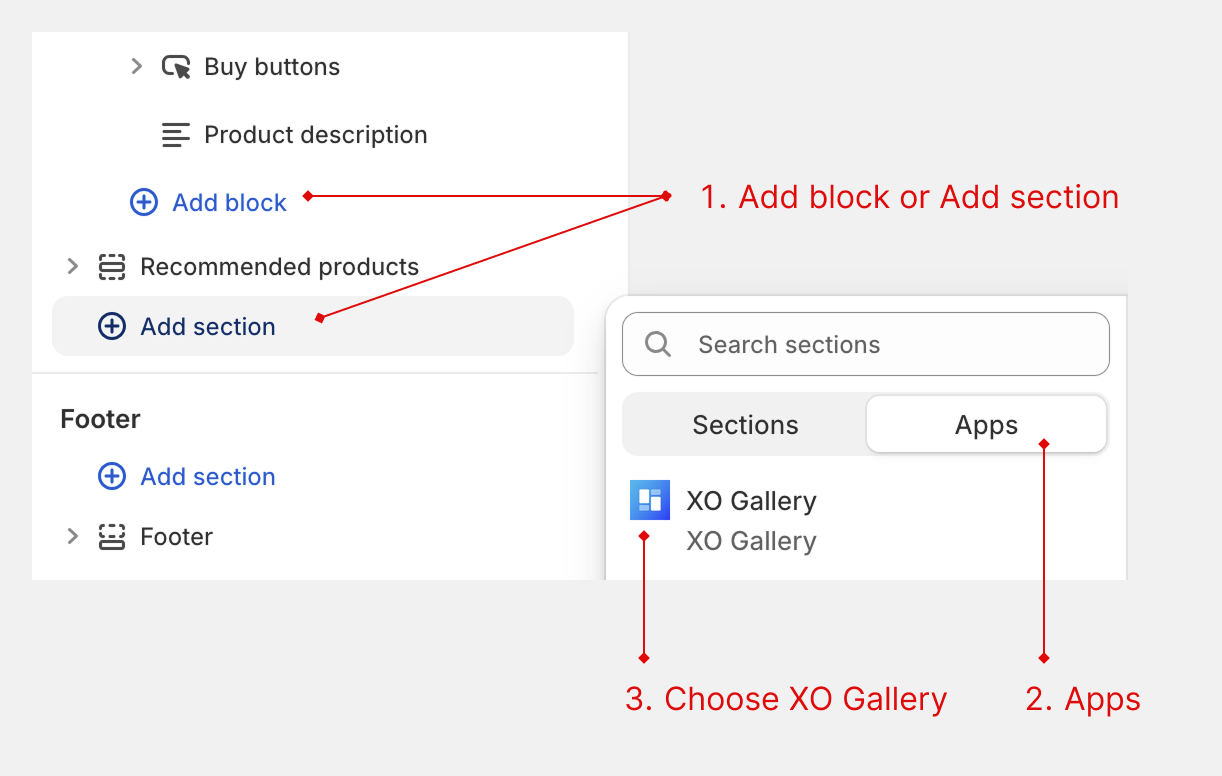The height and width of the screenshot is (776, 1222).
Task: Expand the Buy buttons block
Action: tap(137, 67)
